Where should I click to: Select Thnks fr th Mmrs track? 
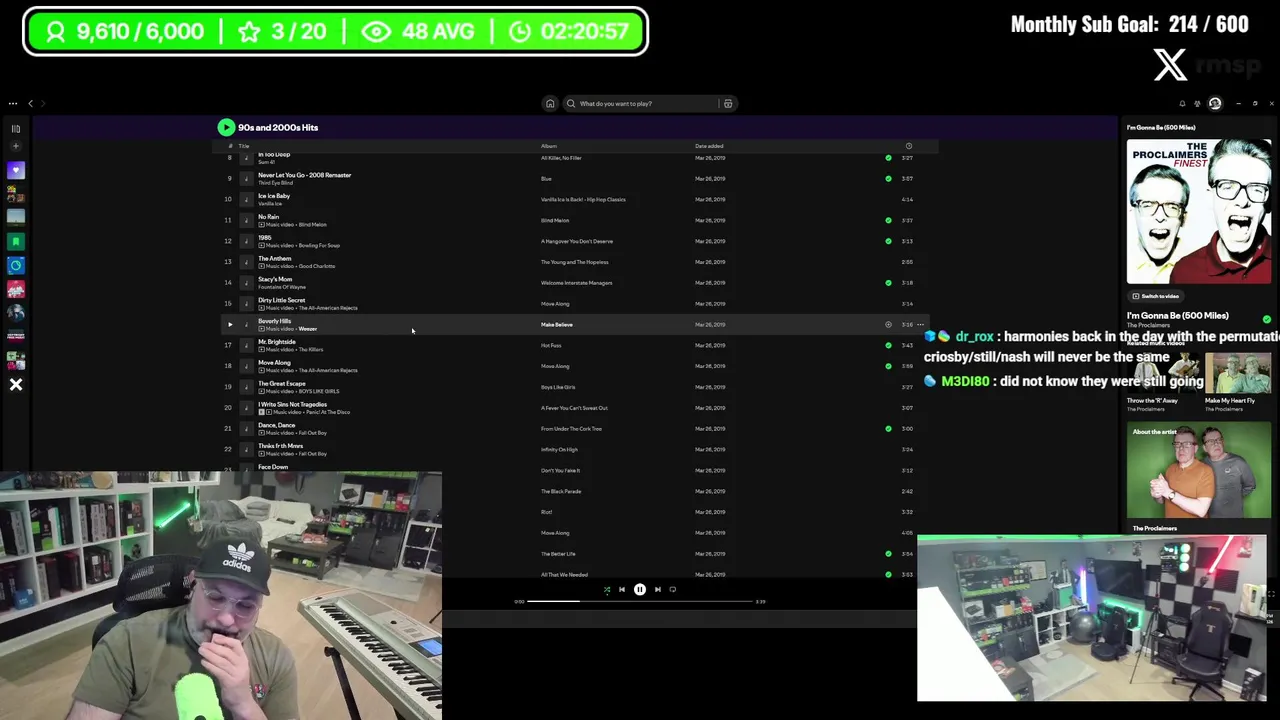[x=281, y=446]
